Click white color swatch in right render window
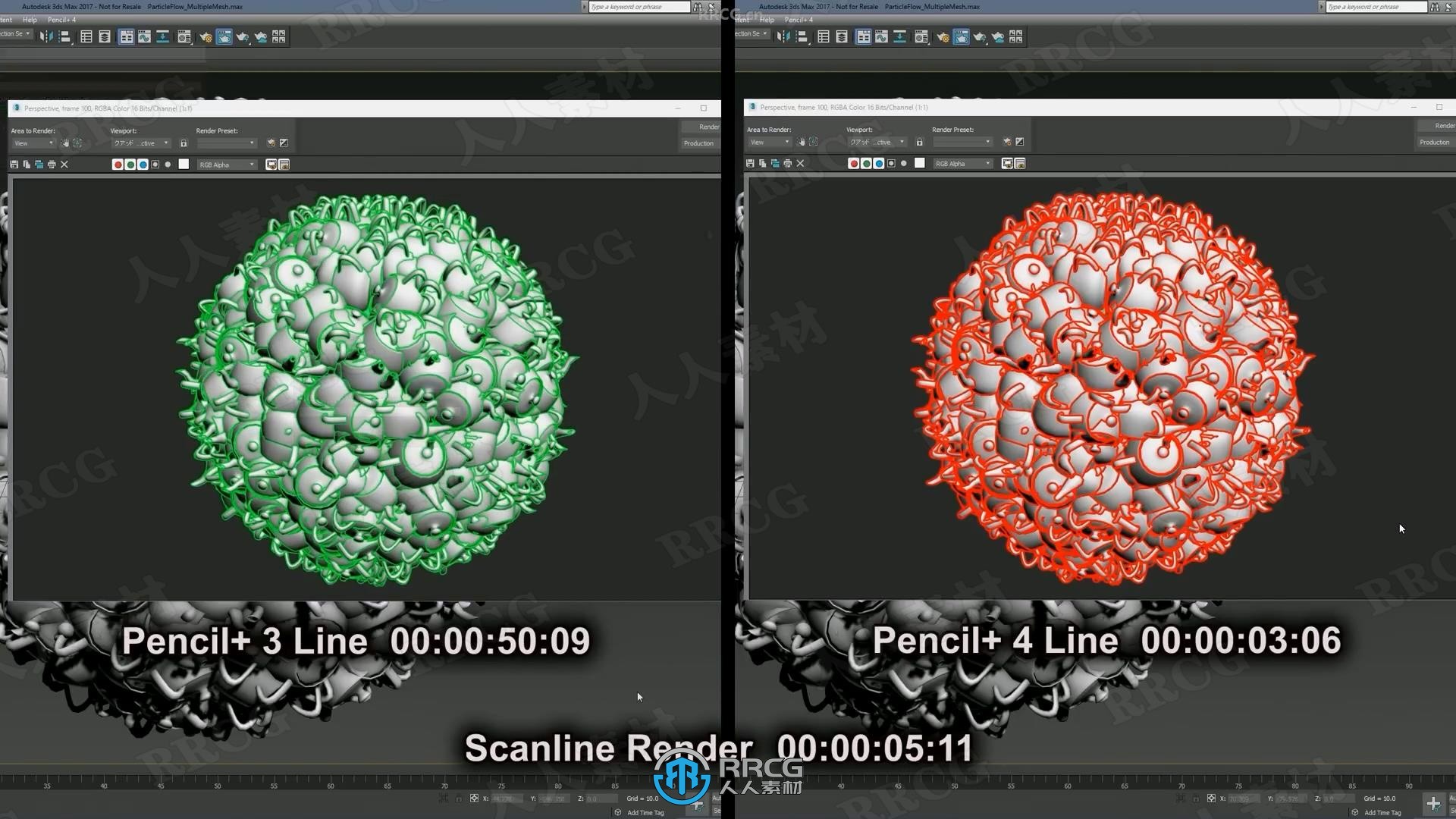Screen dimensions: 1456x819 (x=920, y=163)
